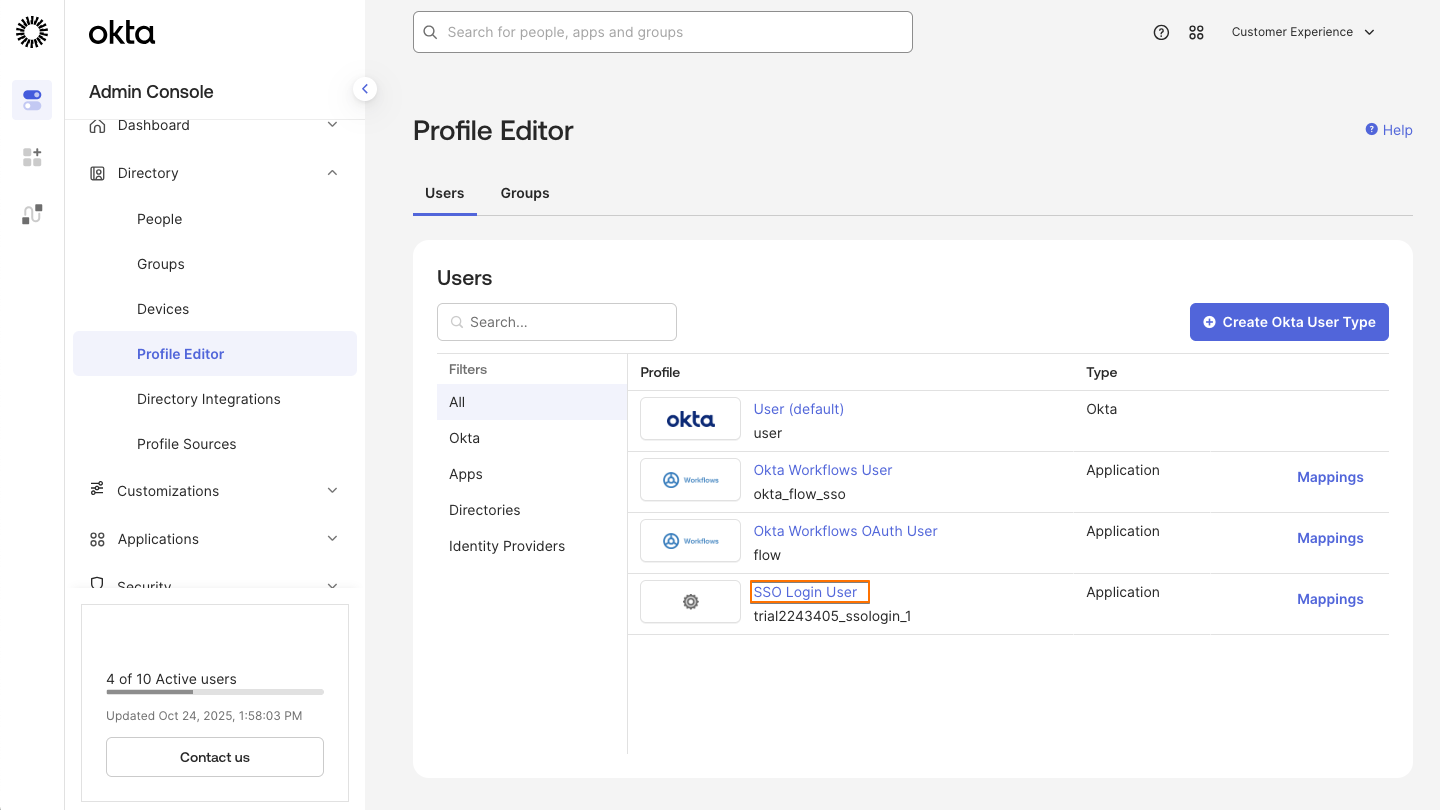
Task: Click the gear icon beside SSO Login User
Action: click(x=690, y=601)
